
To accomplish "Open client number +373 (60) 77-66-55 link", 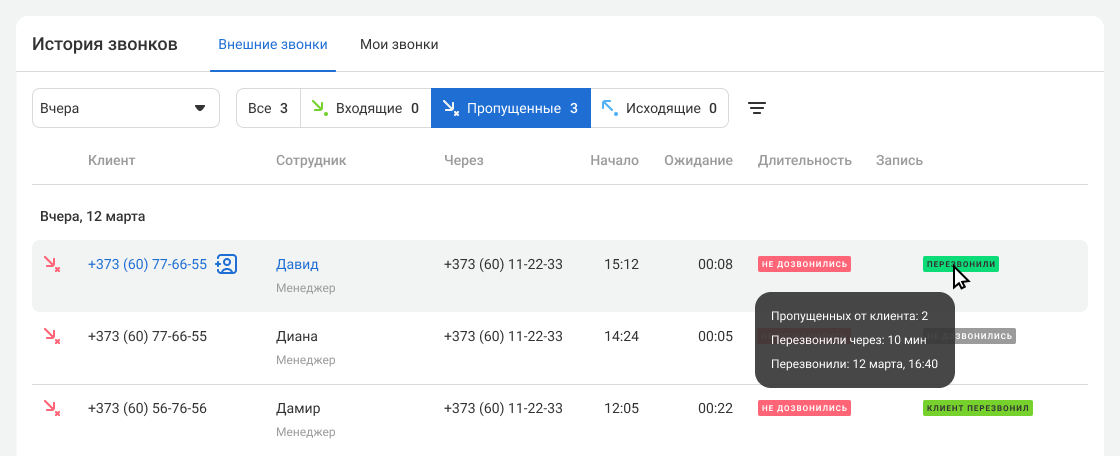I will [147, 265].
